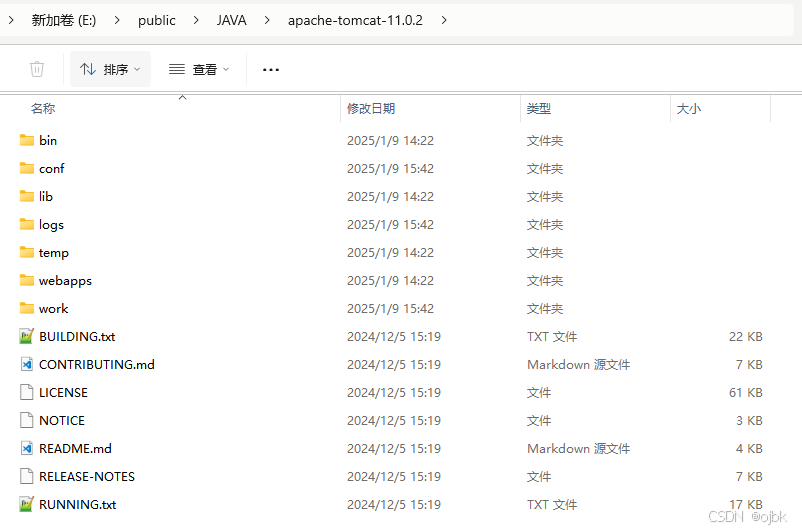Click the 22 KB size of BUILDING.txt
The image size is (802, 532).
[746, 337]
